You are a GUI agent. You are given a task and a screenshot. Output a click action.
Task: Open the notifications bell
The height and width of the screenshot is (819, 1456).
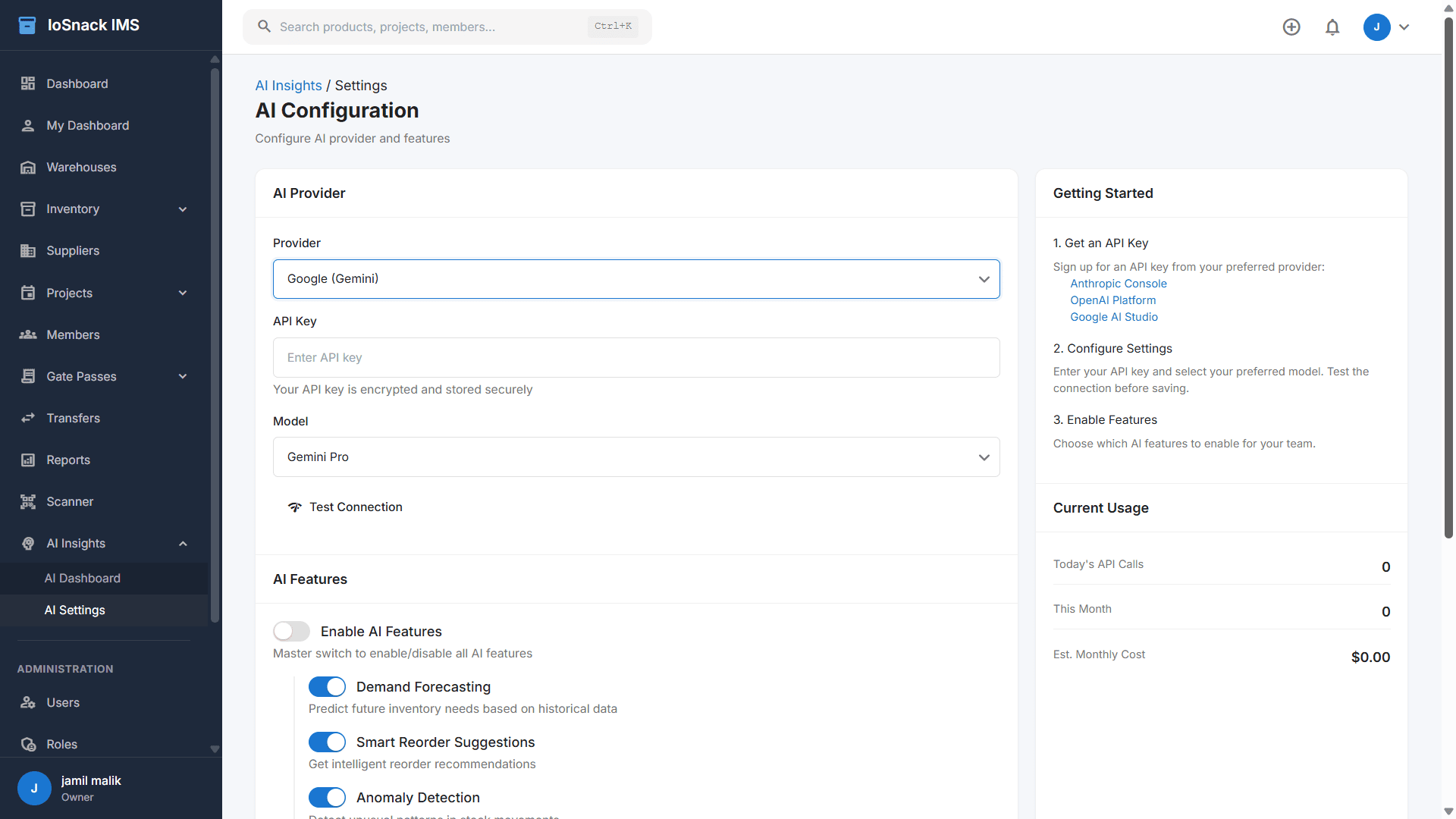(x=1332, y=27)
